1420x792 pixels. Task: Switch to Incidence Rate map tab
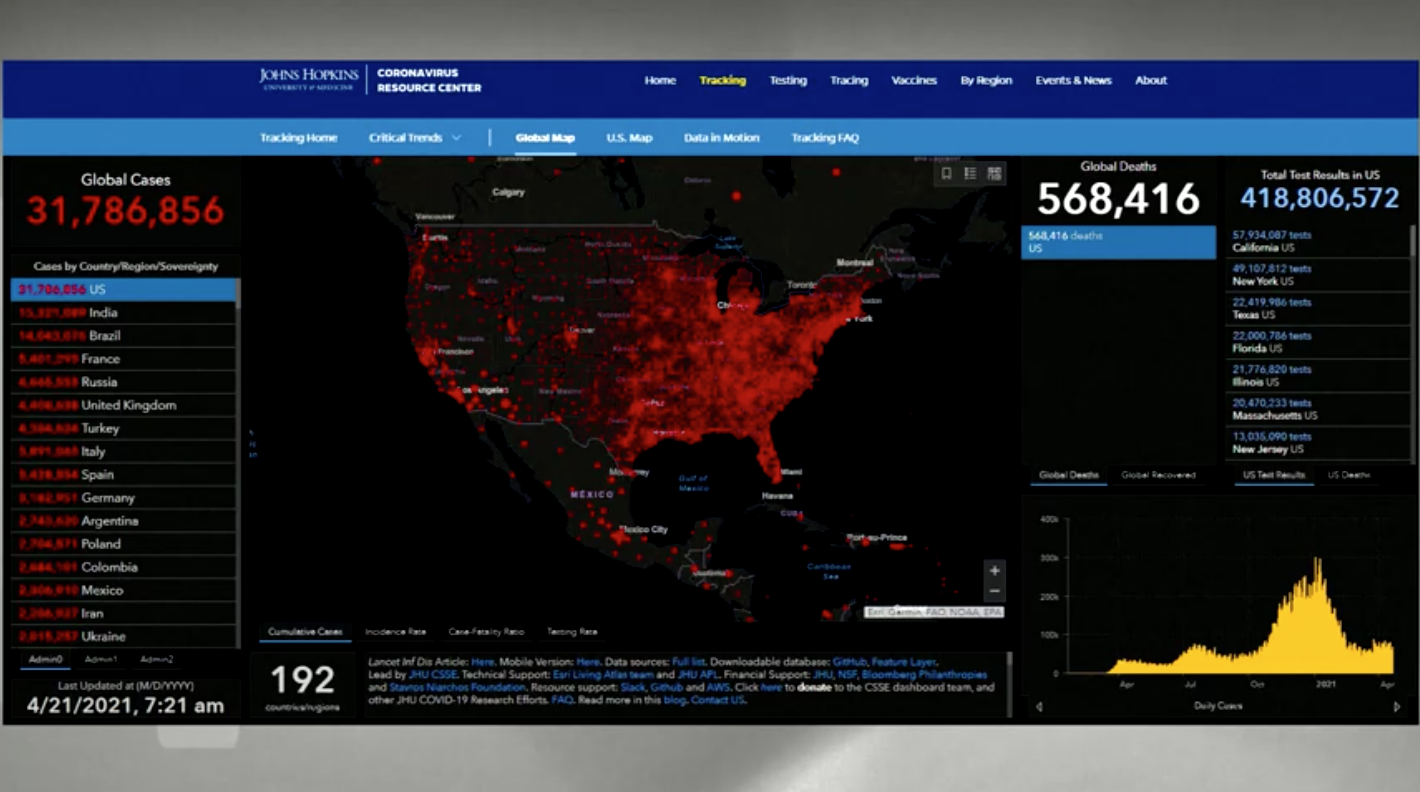395,632
